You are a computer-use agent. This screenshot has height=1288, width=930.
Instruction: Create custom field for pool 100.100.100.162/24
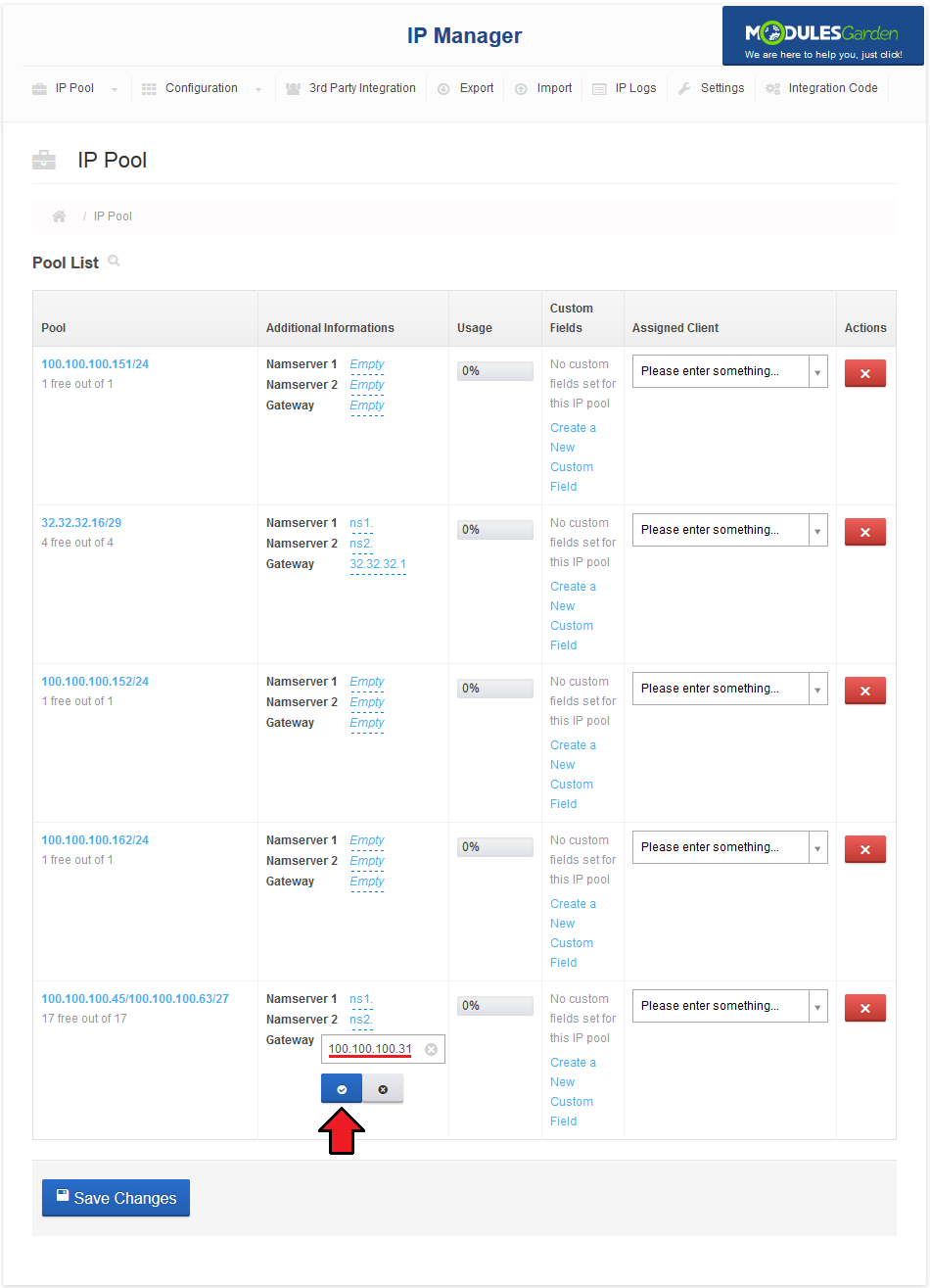pyautogui.click(x=573, y=933)
